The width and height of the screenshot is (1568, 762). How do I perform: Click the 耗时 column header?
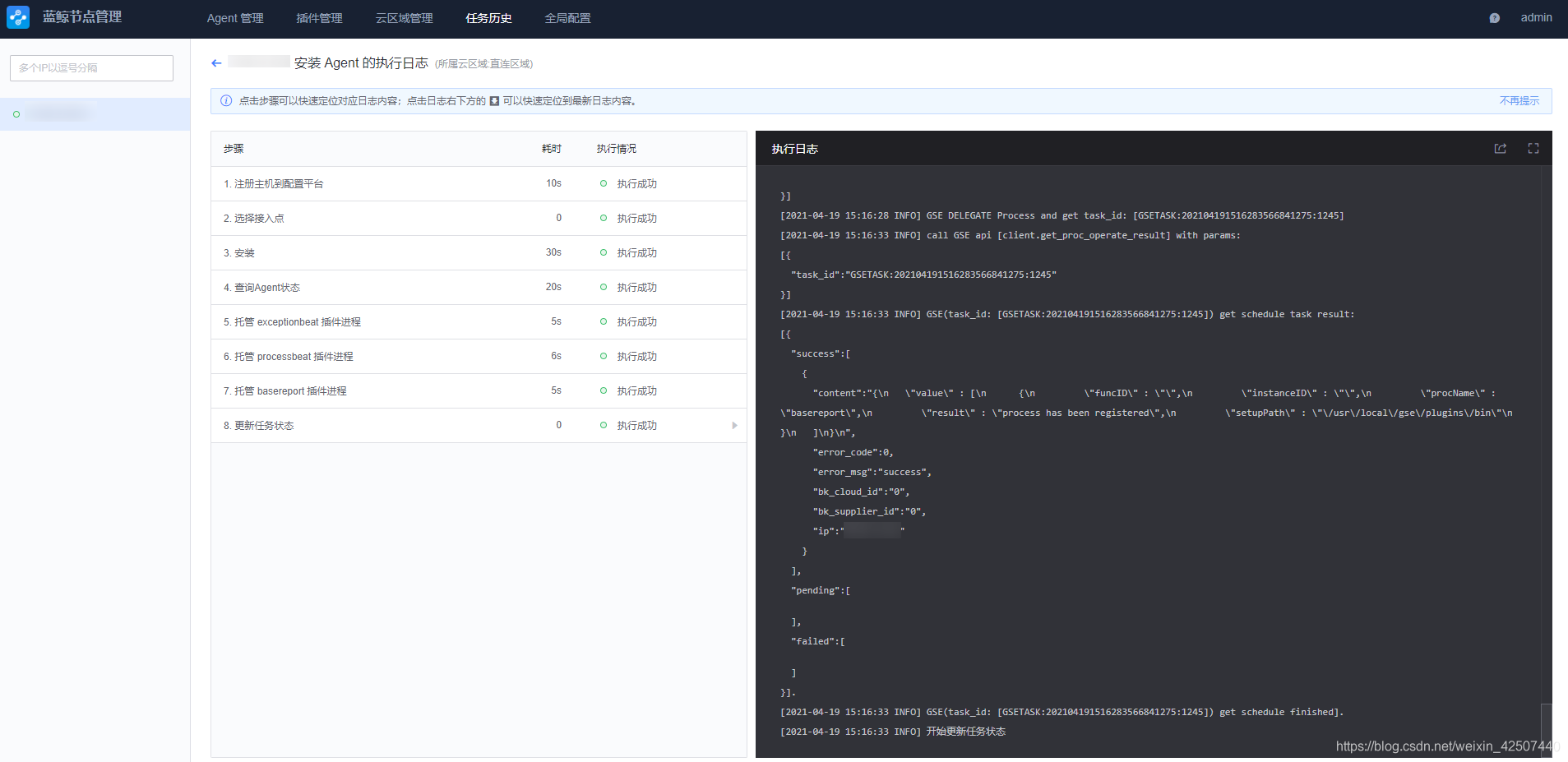click(552, 149)
